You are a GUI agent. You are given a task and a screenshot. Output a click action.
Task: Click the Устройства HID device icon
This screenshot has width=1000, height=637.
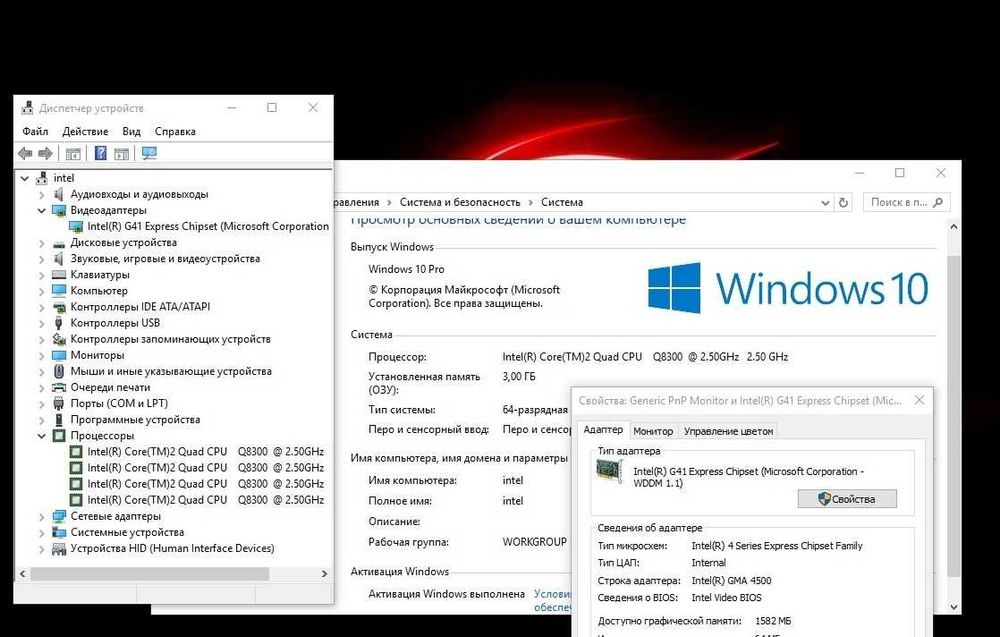click(x=59, y=548)
